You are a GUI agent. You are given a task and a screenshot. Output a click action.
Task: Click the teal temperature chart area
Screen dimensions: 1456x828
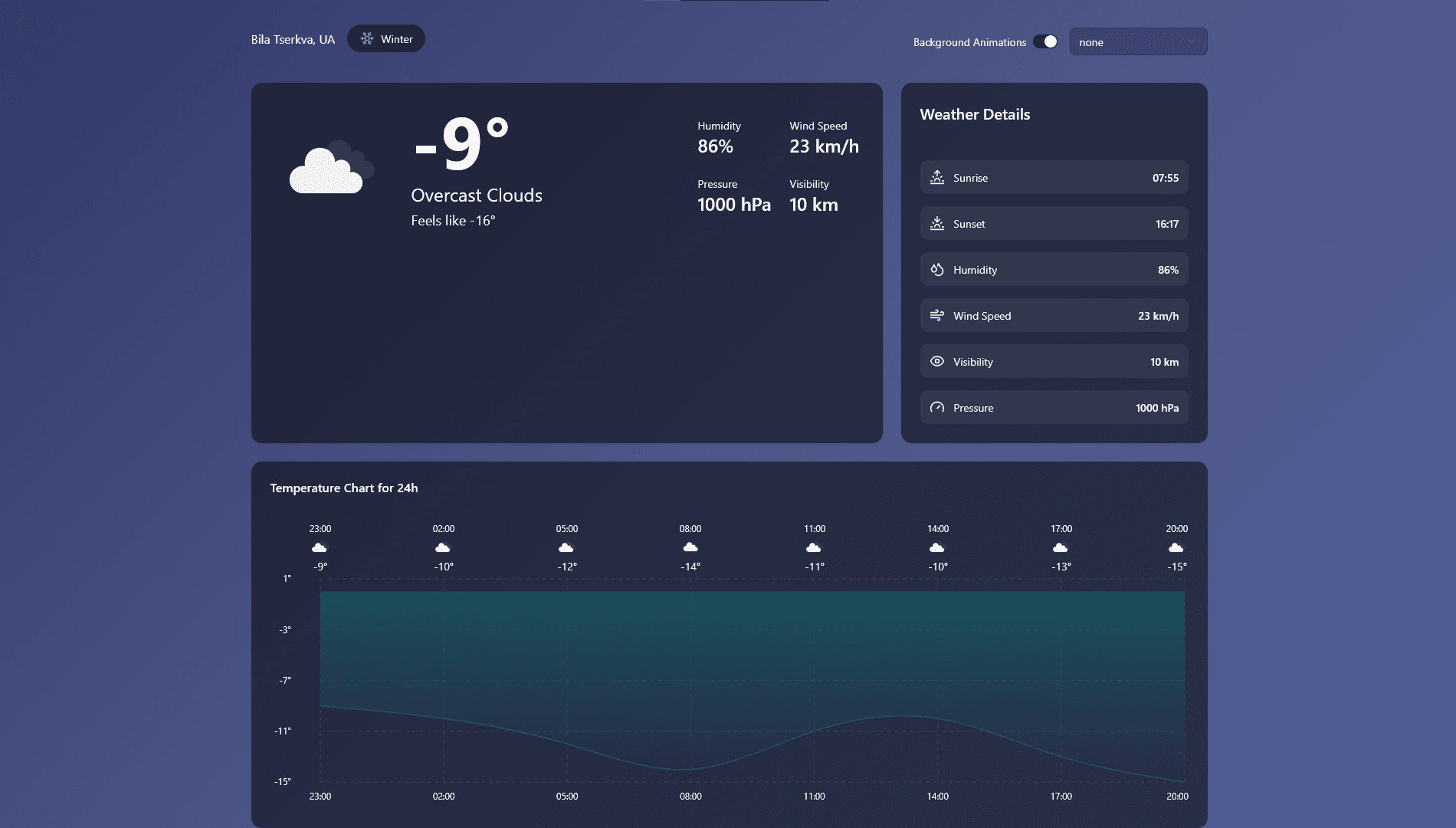(x=751, y=652)
